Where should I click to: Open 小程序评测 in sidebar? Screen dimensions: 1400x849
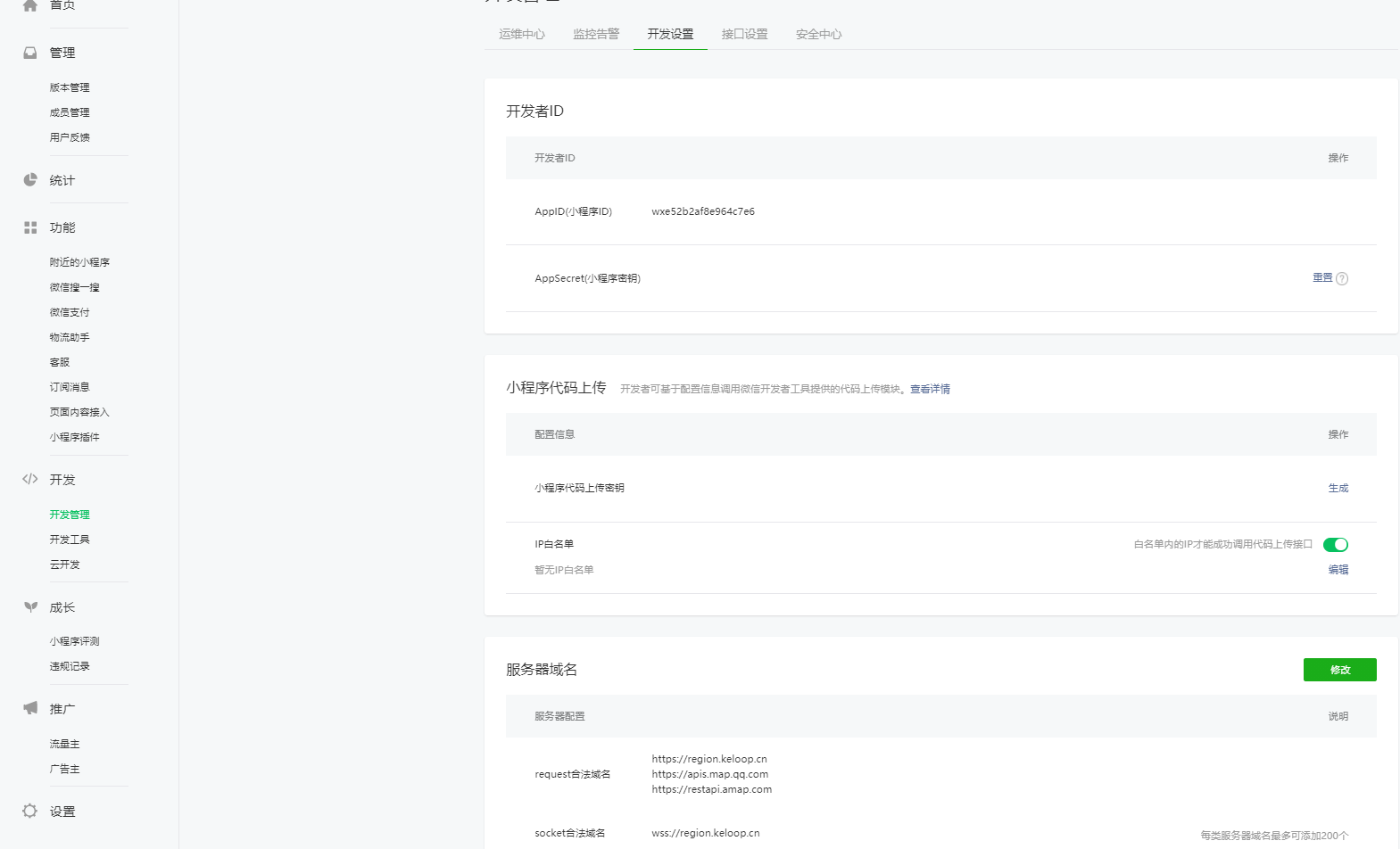(x=75, y=641)
